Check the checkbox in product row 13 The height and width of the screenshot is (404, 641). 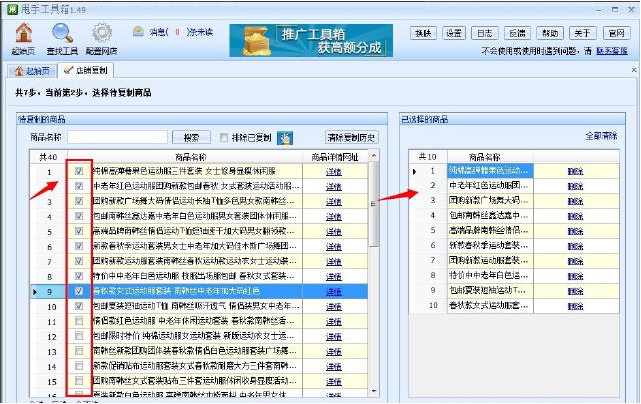point(79,351)
